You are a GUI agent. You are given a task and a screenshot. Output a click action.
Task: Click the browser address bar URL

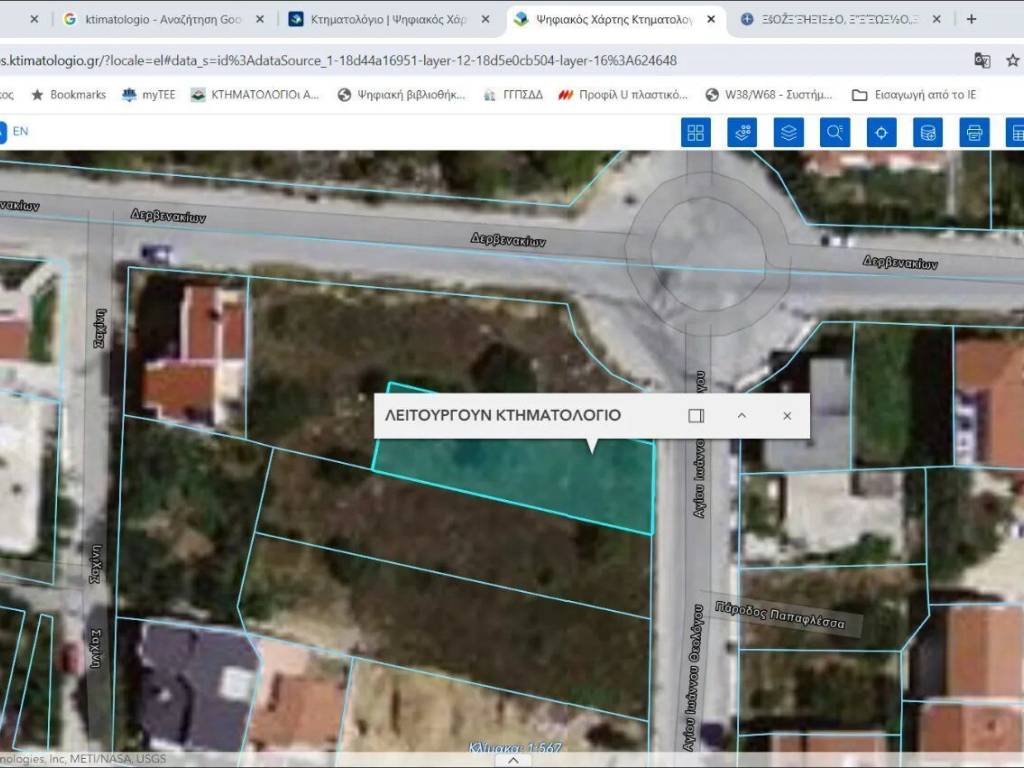point(340,60)
